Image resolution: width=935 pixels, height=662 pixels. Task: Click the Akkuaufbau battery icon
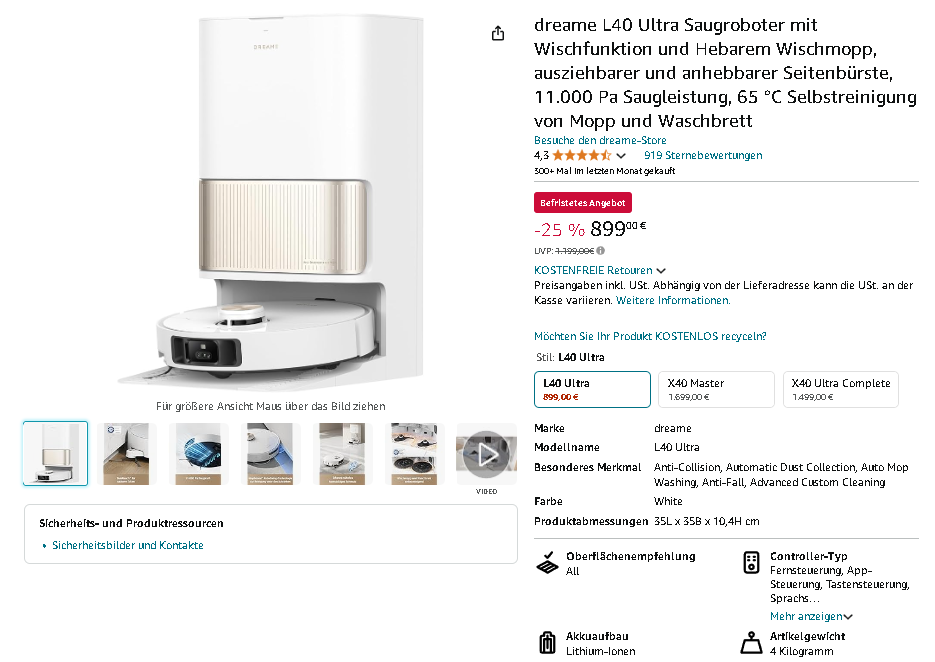pyautogui.click(x=547, y=643)
